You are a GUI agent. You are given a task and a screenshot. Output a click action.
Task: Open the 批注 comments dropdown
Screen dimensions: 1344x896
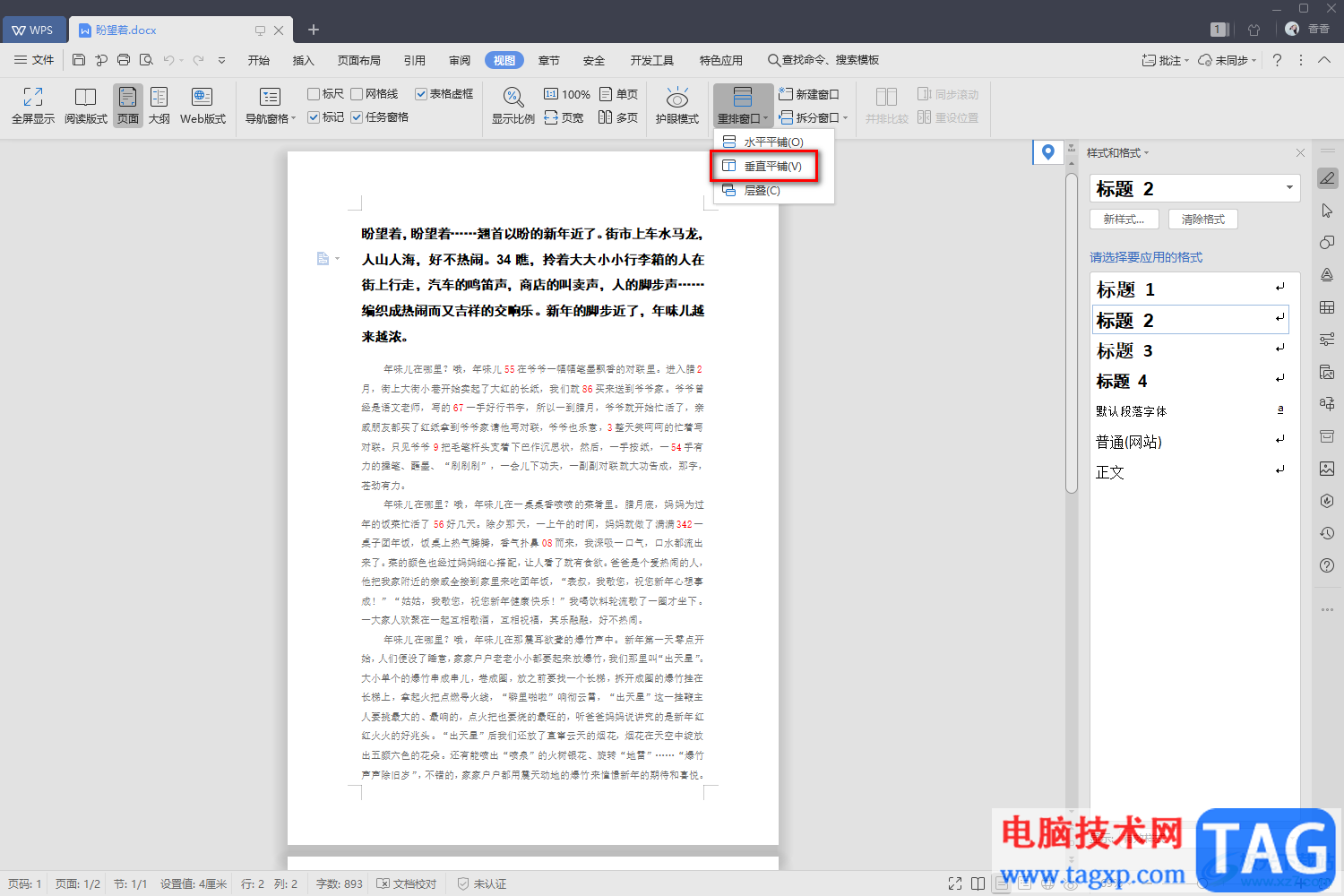pyautogui.click(x=1165, y=60)
